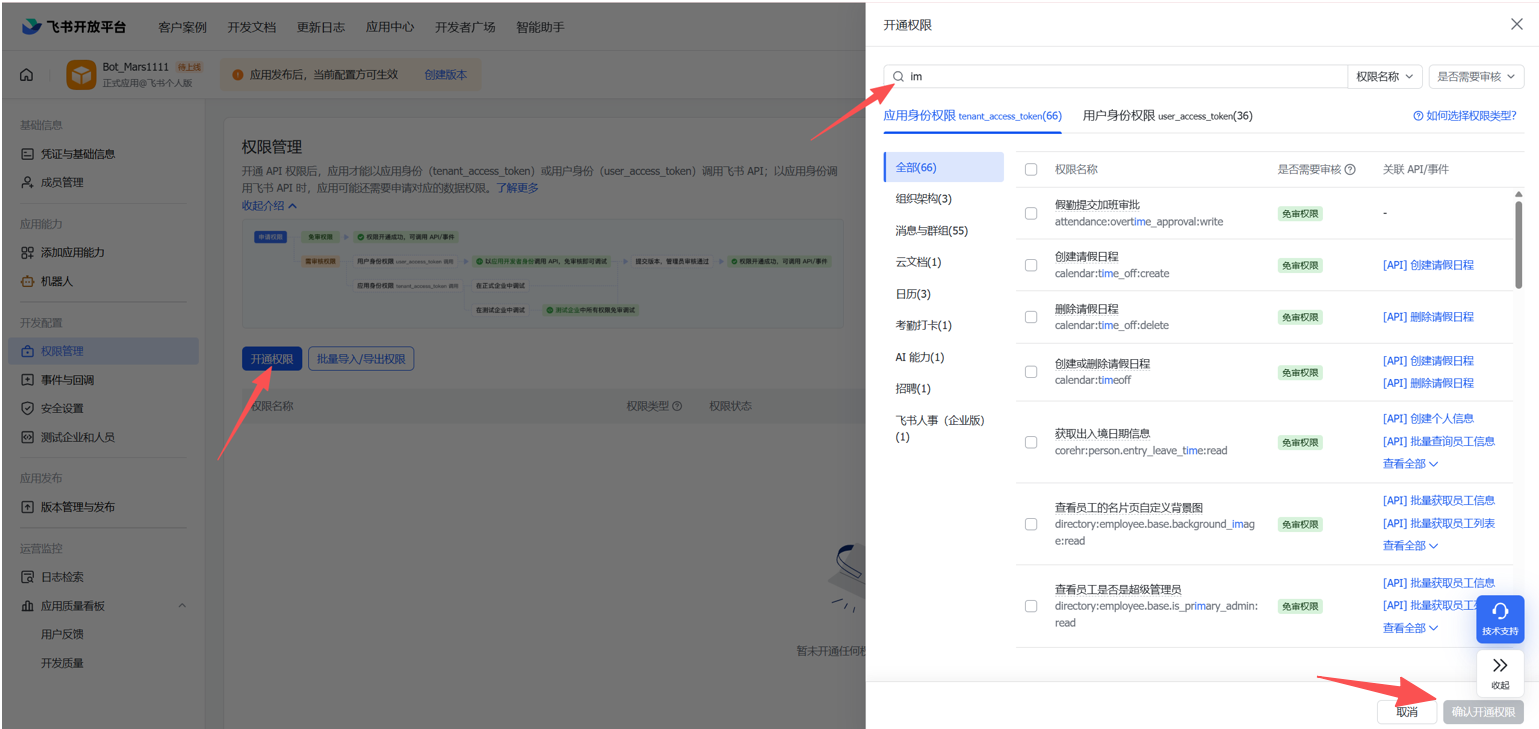The height and width of the screenshot is (729, 1539).
Task: Click the 收起 double-arrow collapse button
Action: click(1500, 673)
